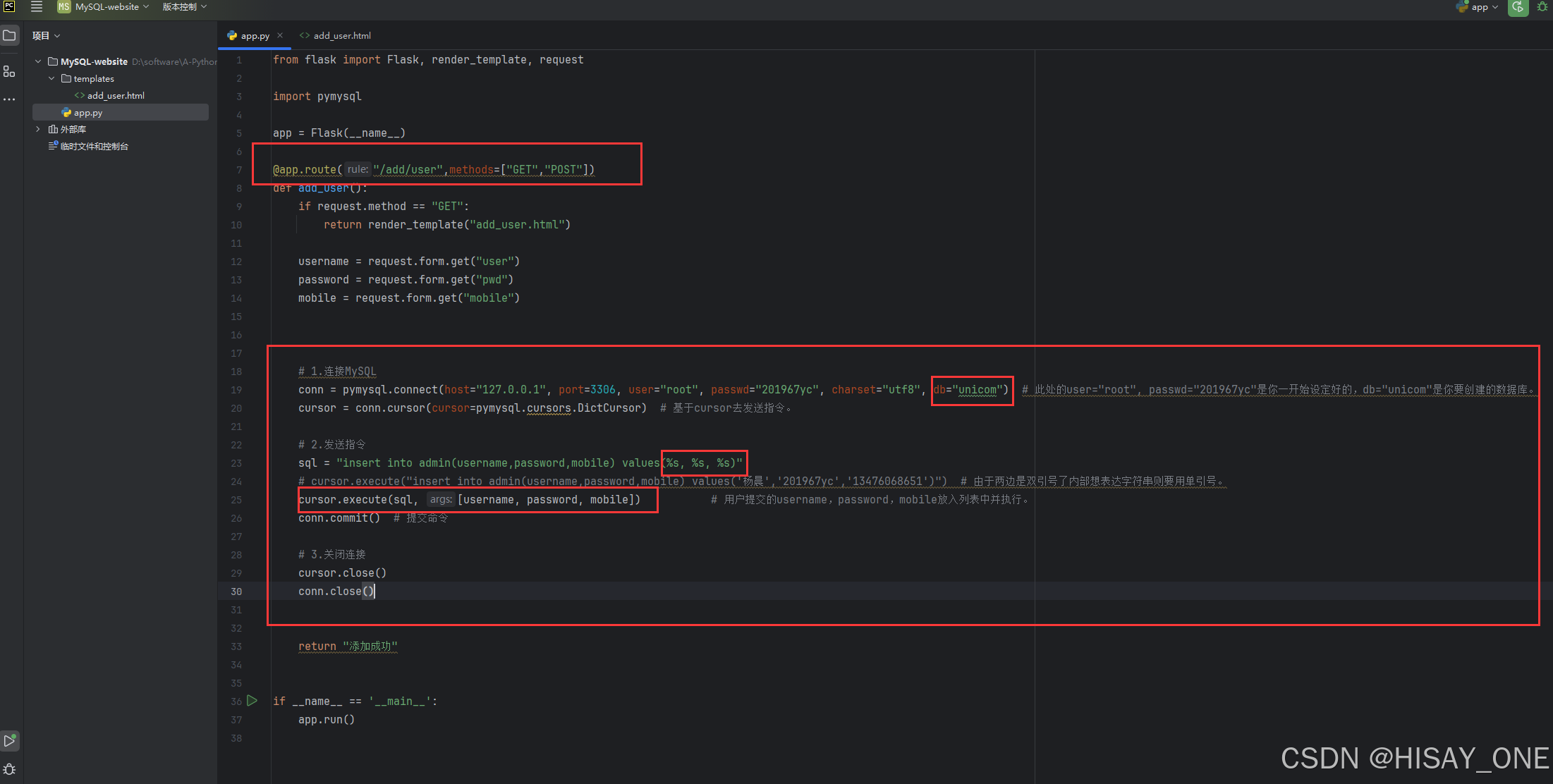Click the Project folder tool window icon
The height and width of the screenshot is (784, 1553).
tap(10, 35)
